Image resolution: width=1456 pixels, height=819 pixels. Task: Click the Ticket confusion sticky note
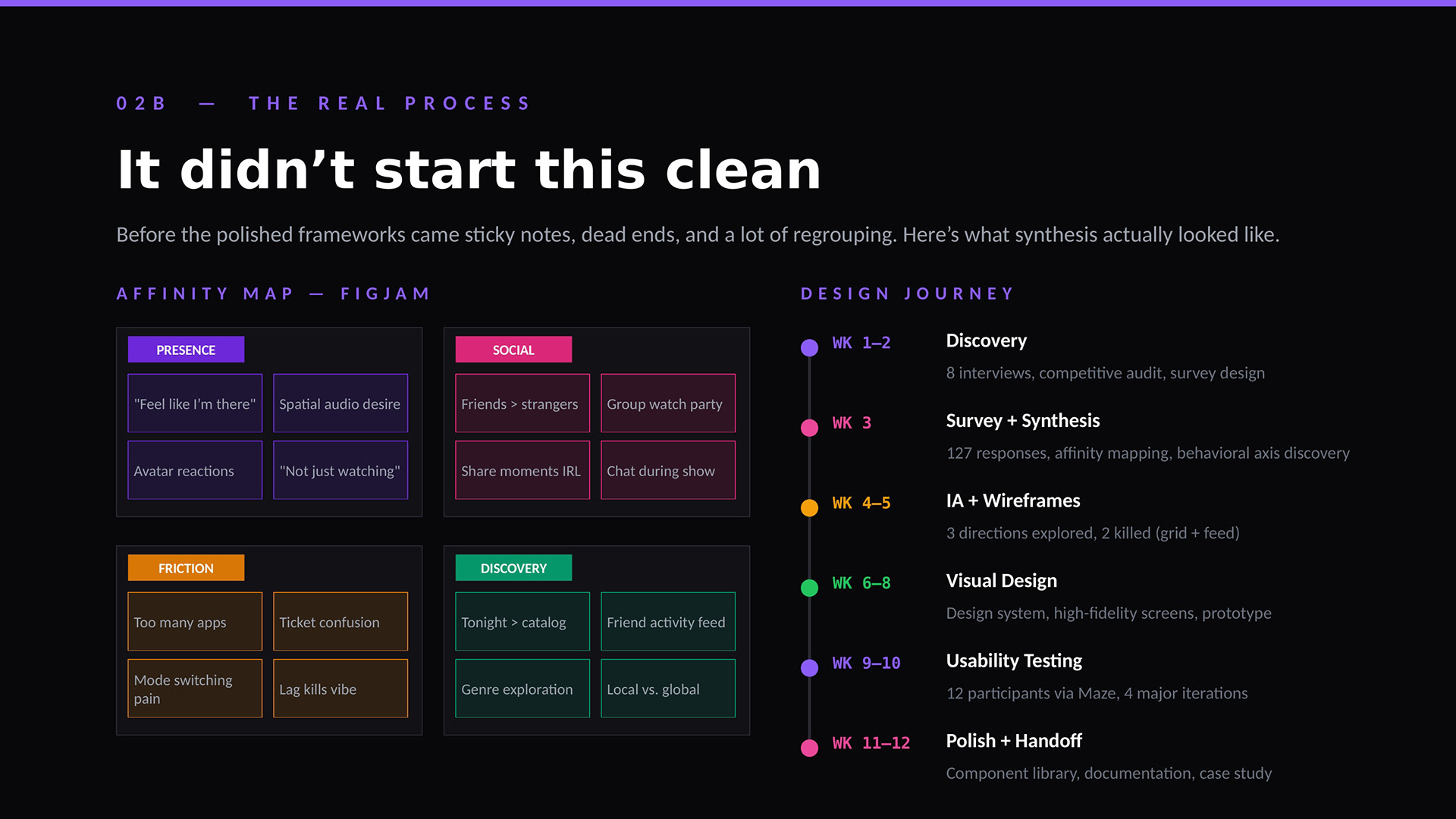(340, 622)
